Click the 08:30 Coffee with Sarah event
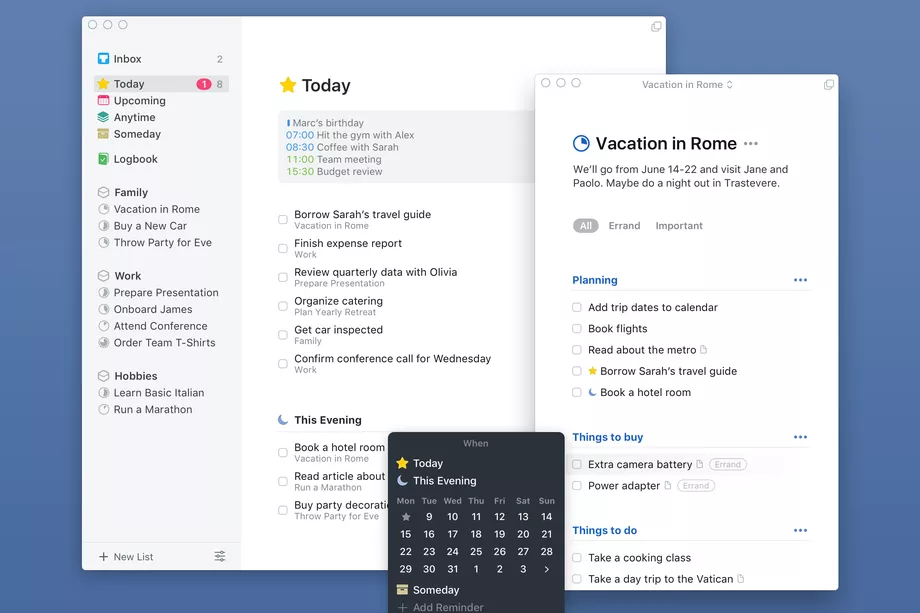The height and width of the screenshot is (613, 920). point(342,147)
